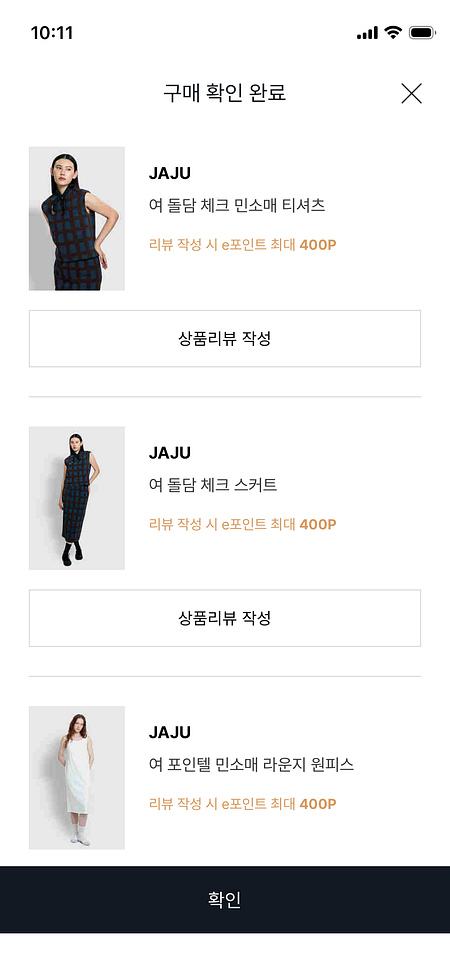
Task: Tap the Wi-Fi status icon
Action: point(393,32)
